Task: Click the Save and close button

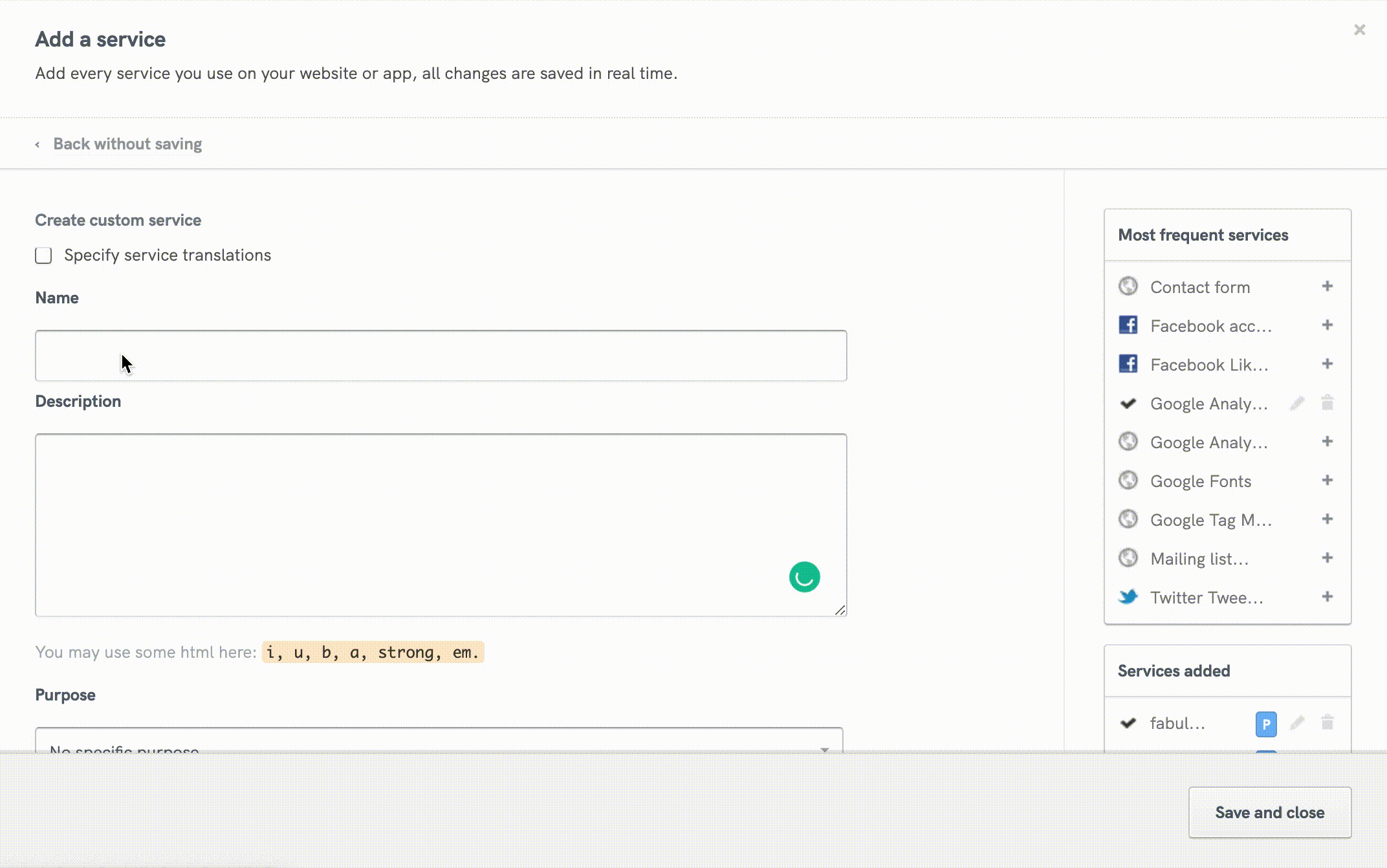Action: (x=1269, y=812)
